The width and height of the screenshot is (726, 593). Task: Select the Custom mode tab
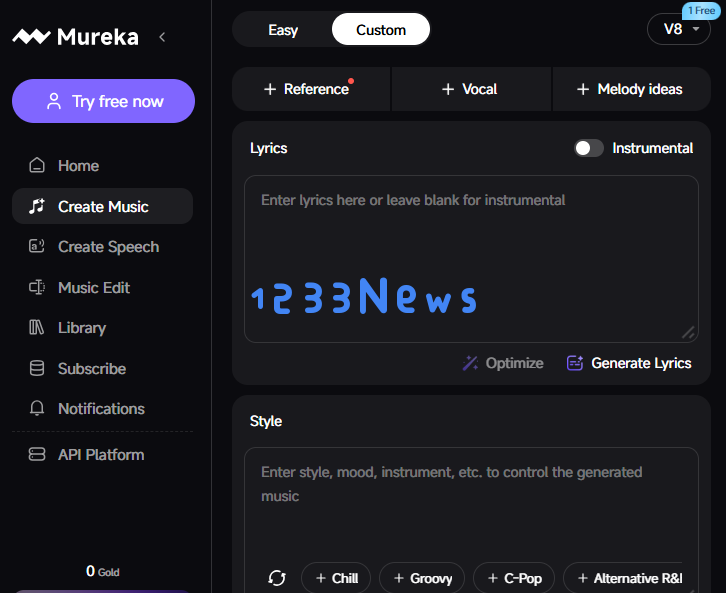[381, 30]
